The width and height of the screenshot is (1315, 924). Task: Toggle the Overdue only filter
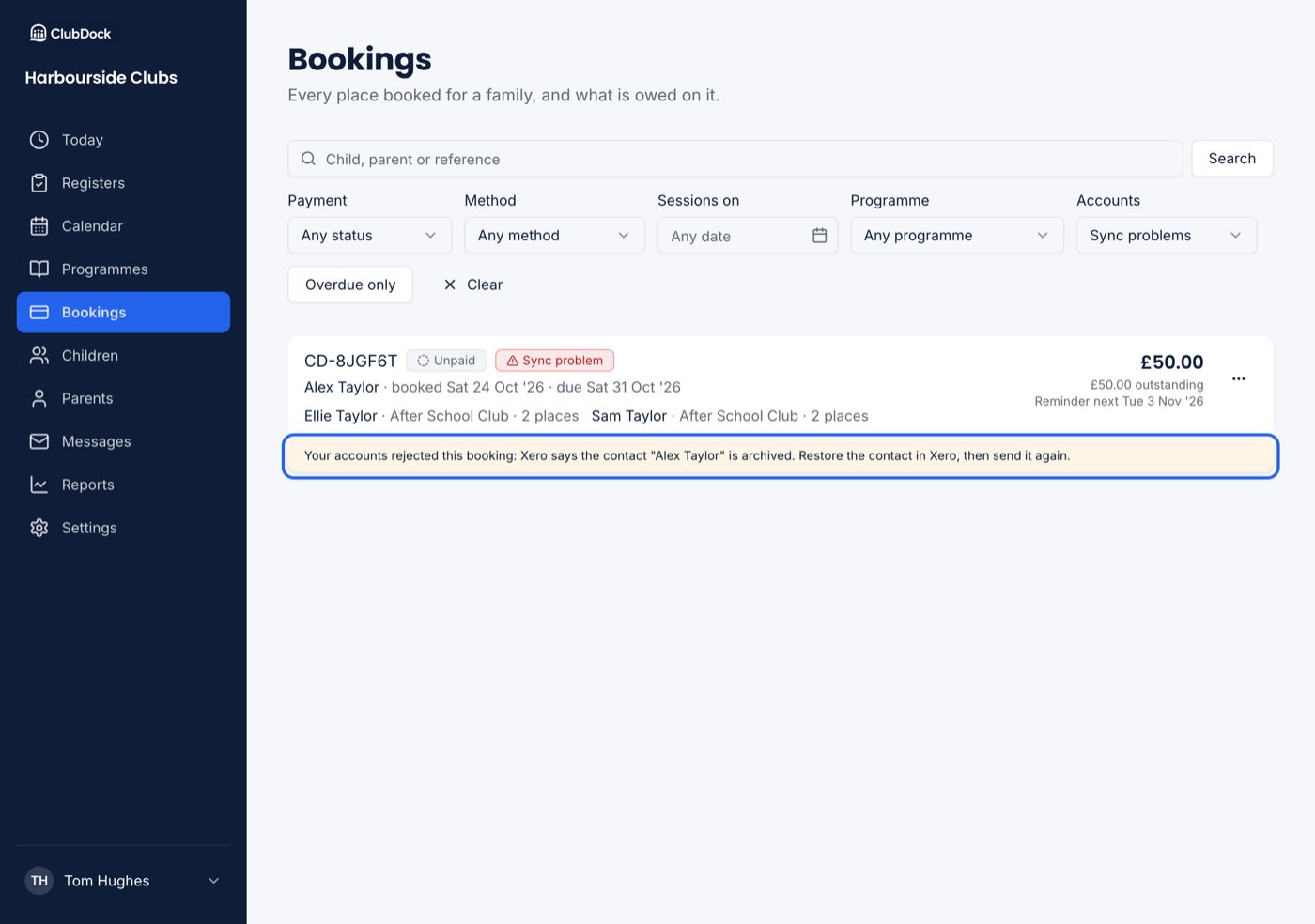[x=350, y=285]
